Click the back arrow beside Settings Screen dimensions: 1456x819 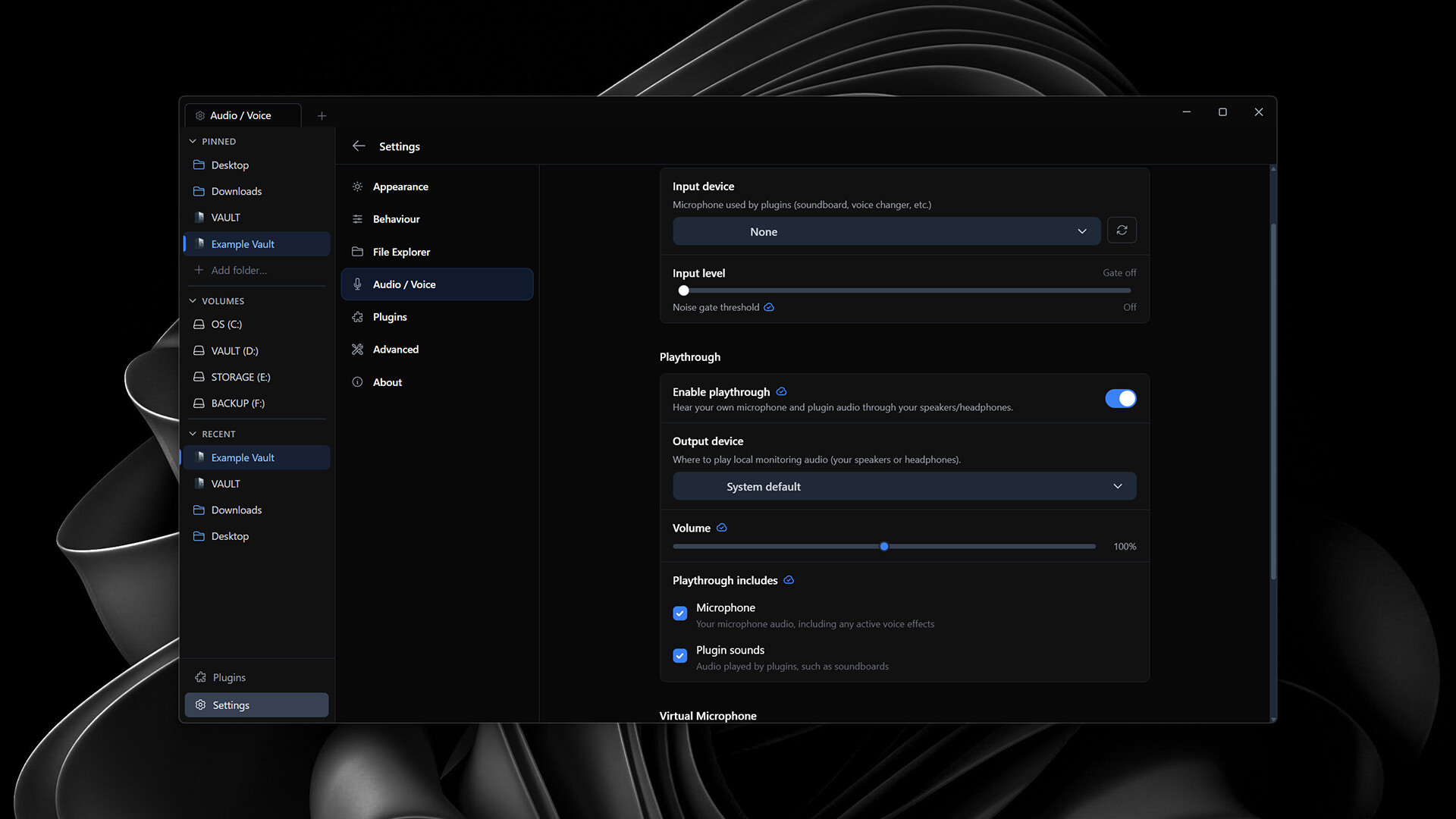[x=359, y=146]
